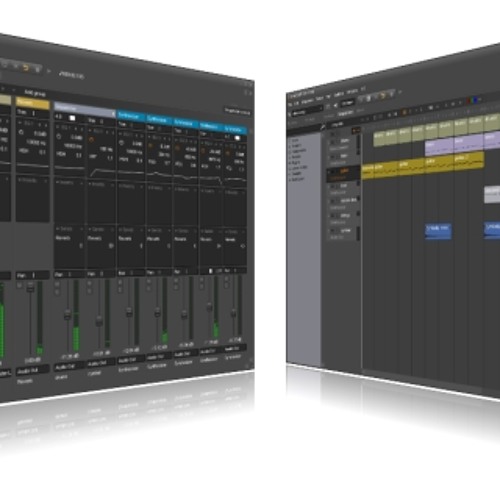Viewport: 500px width, 500px height.
Task: Open the RGB color icon in arranger toolbar
Action: coord(473,100)
